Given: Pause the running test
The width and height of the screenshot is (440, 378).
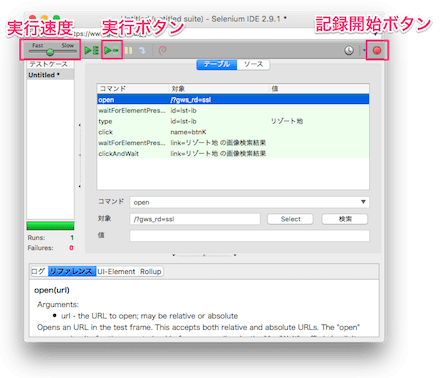Looking at the screenshot, I should [x=128, y=51].
